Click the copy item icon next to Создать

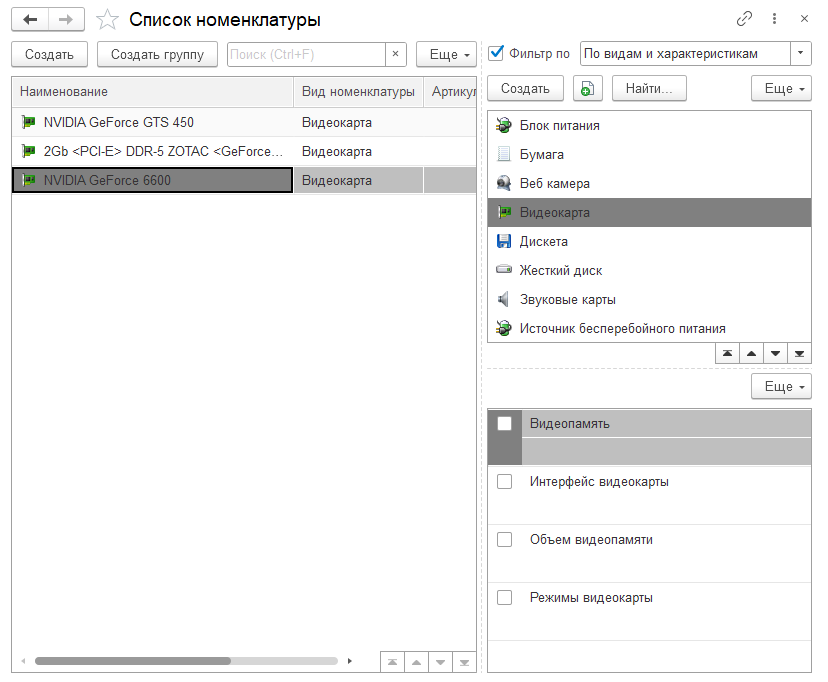(588, 89)
